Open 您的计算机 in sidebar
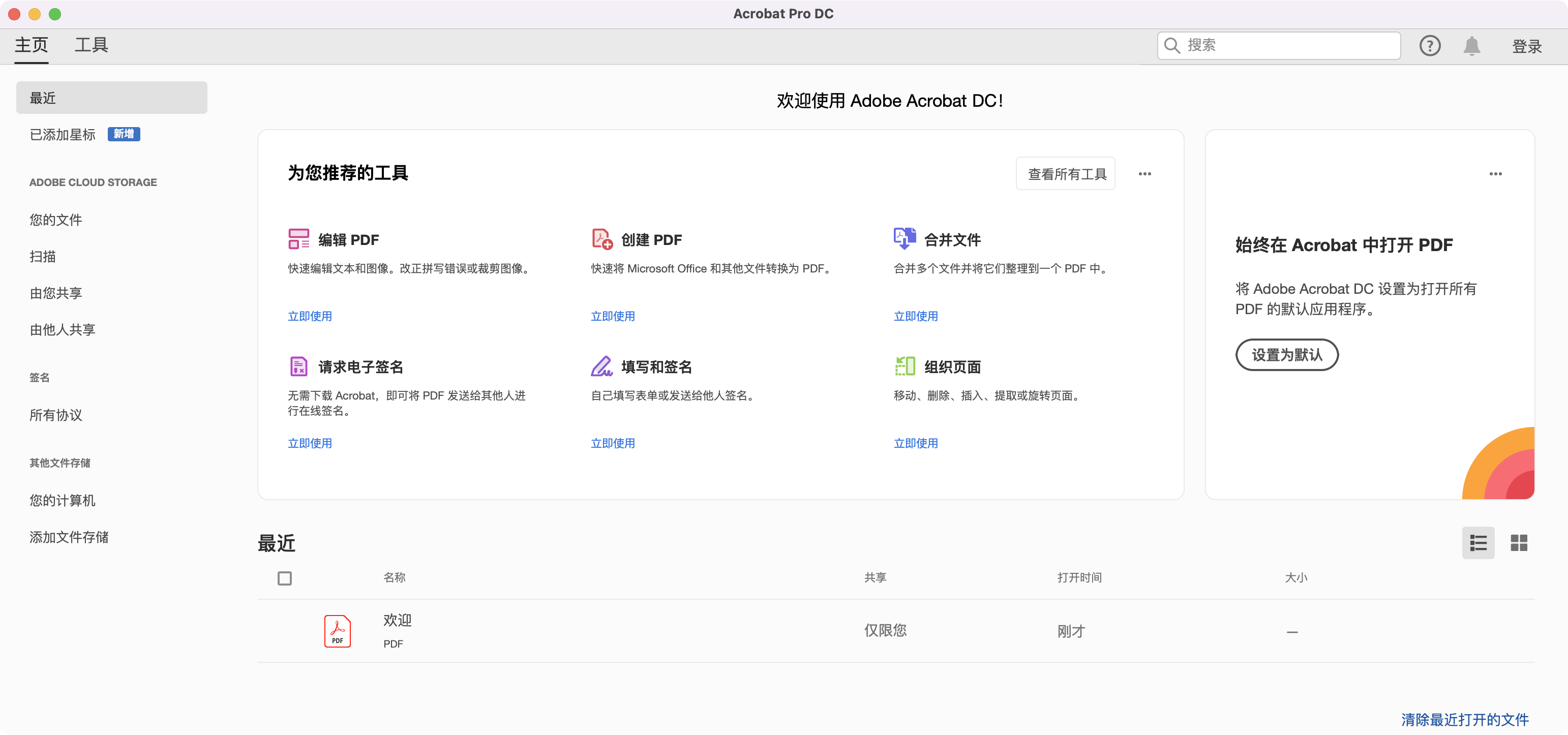 point(63,500)
